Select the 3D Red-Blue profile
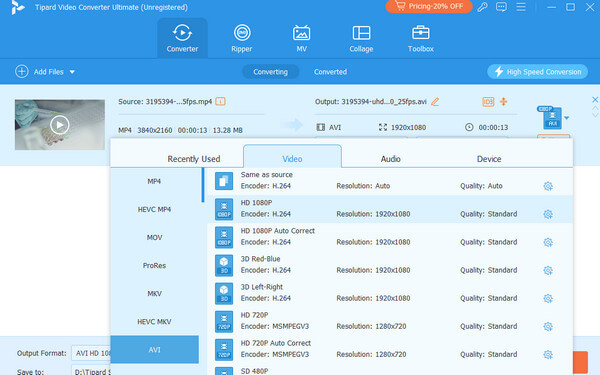The width and height of the screenshot is (600, 375). (x=390, y=265)
